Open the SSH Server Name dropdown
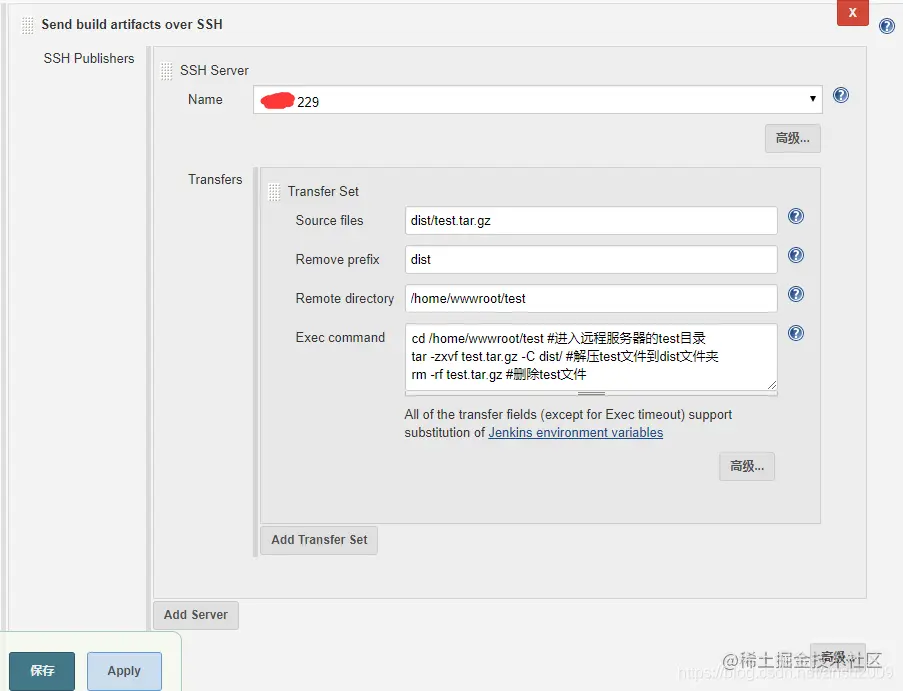Screen dimensions: 903x691 click(537, 100)
